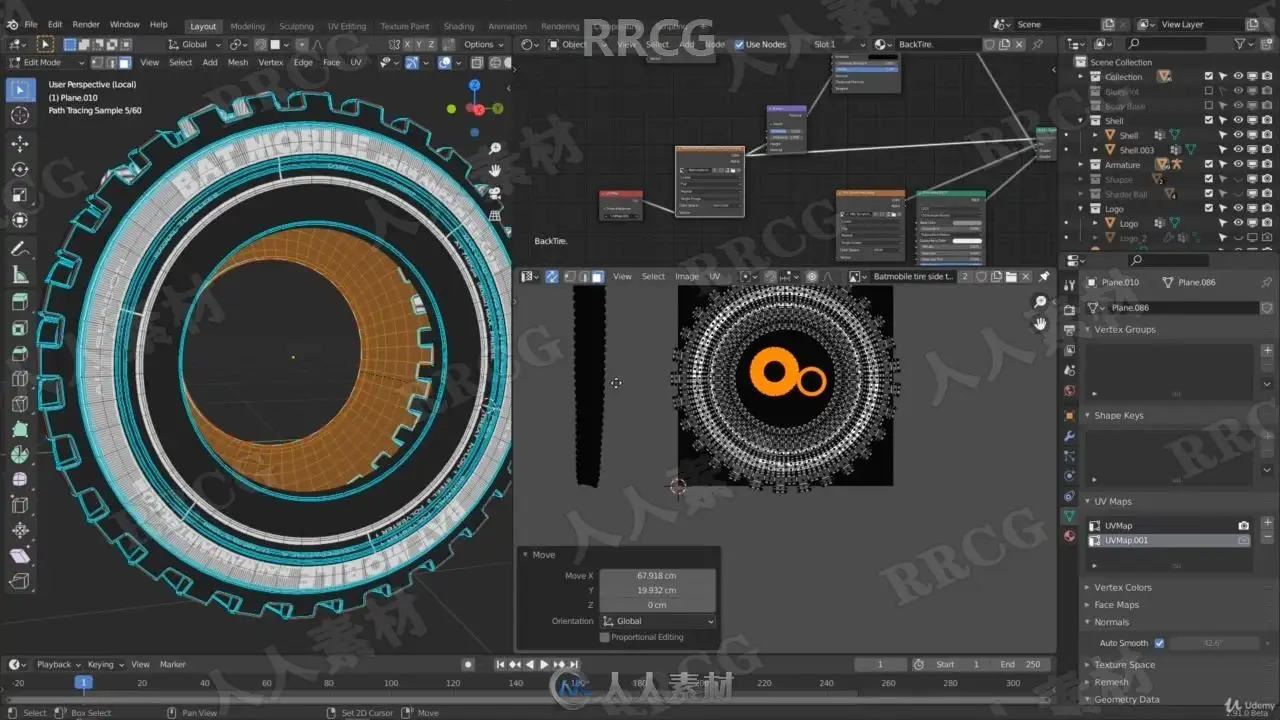Open the Mesh menu in 3D viewport

pos(237,62)
